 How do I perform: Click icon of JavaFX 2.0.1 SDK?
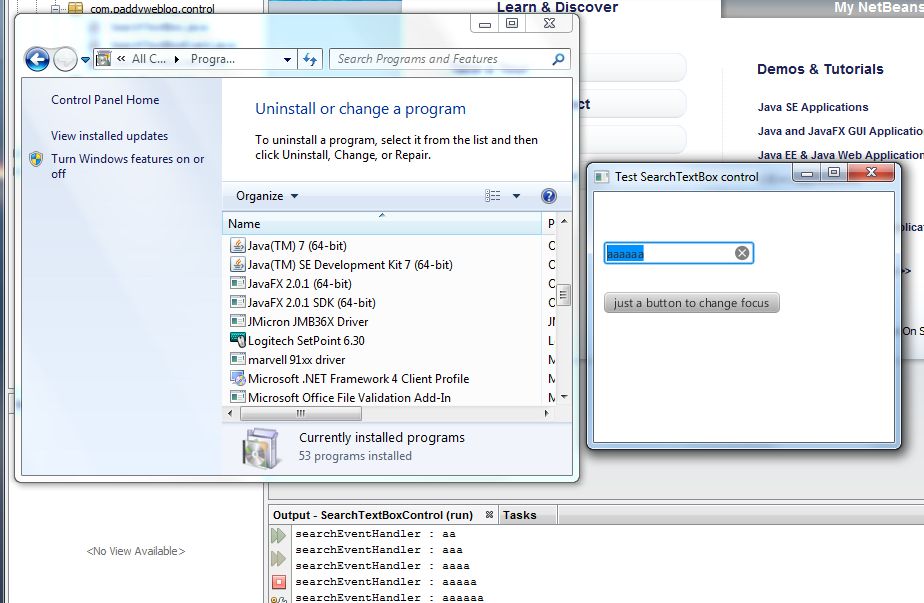point(237,302)
